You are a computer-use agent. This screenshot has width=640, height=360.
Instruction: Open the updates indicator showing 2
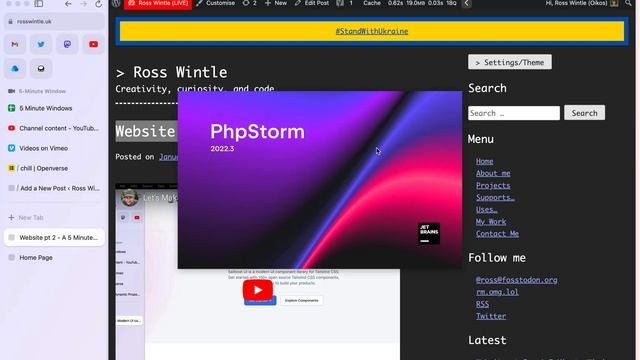pos(249,3)
